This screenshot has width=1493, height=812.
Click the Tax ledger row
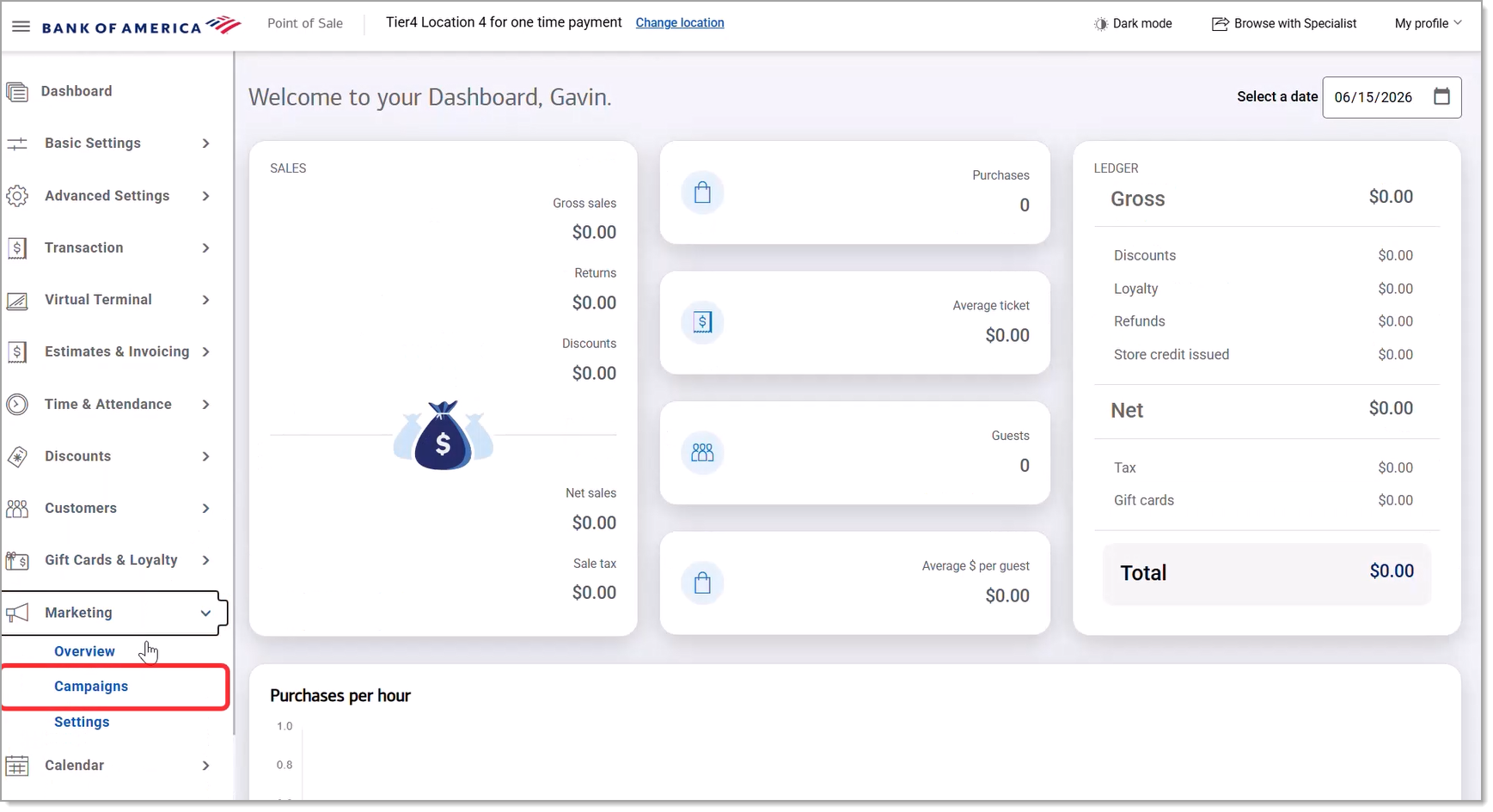(1264, 468)
